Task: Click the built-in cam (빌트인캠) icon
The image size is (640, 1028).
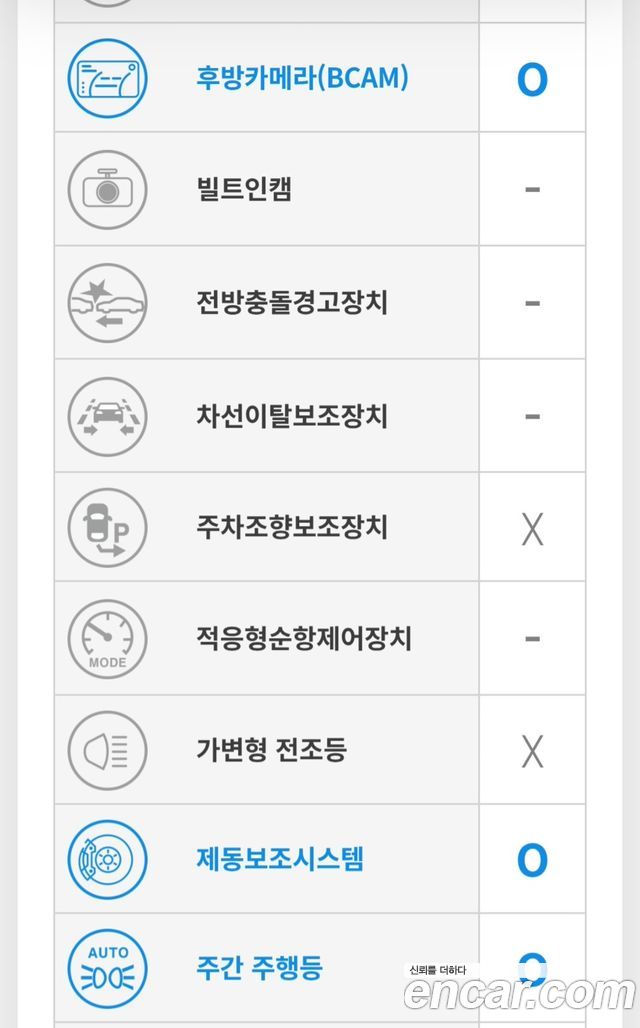Action: point(108,190)
